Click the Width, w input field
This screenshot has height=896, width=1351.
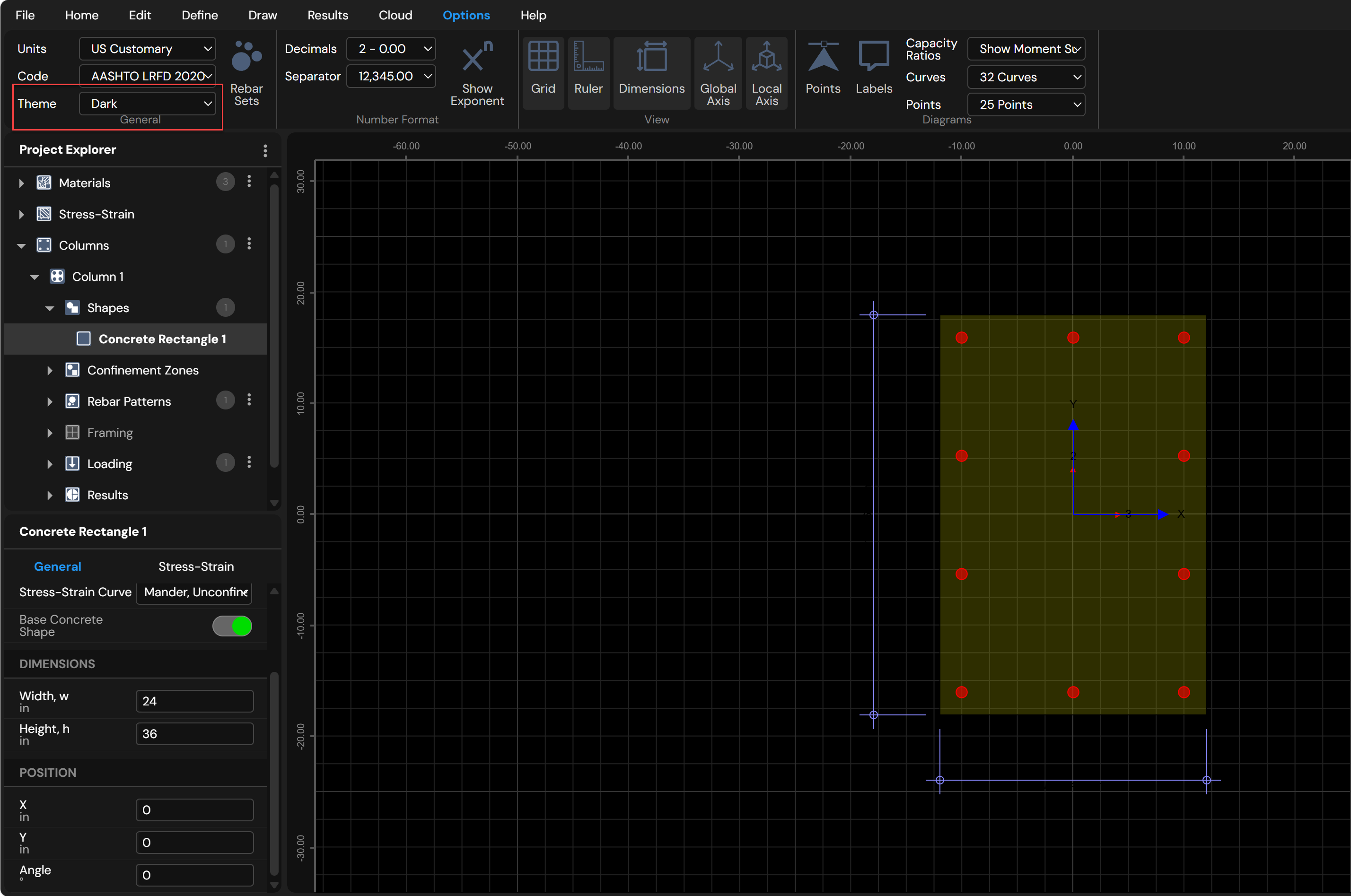click(194, 701)
